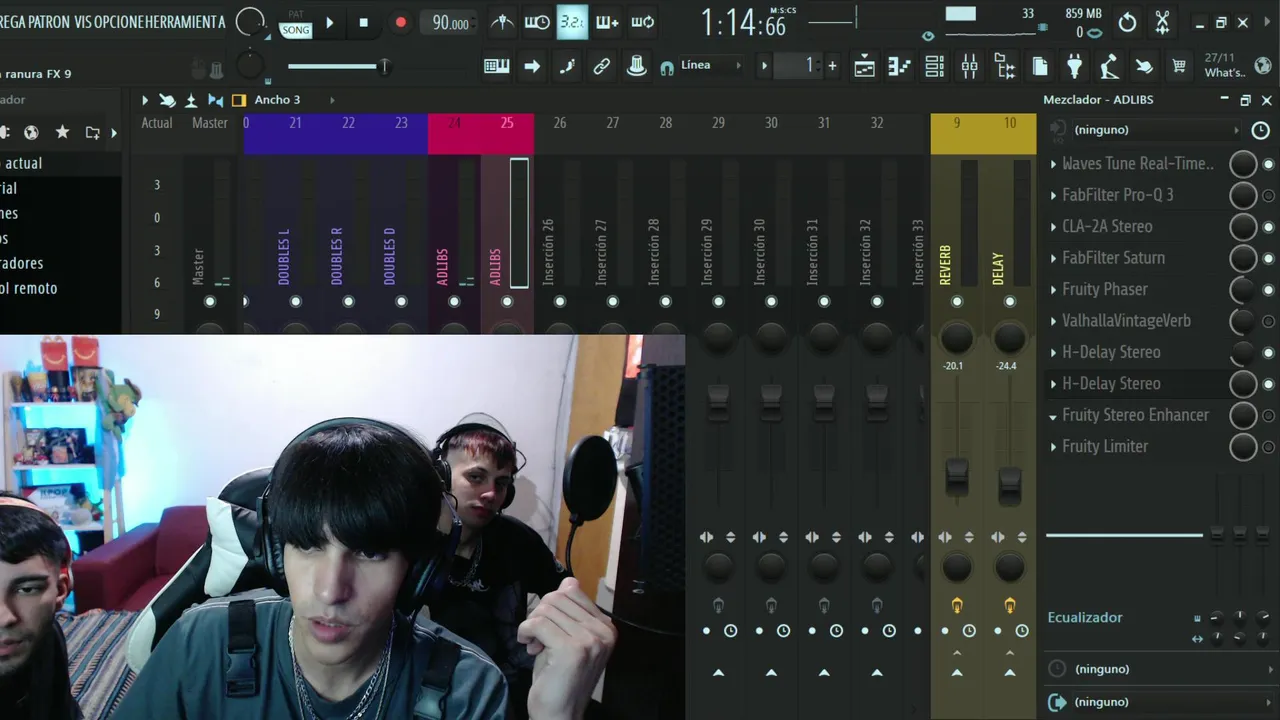Click the stamp tool icon in toolbar
Viewport: 1280px width, 720px height.
click(x=636, y=66)
